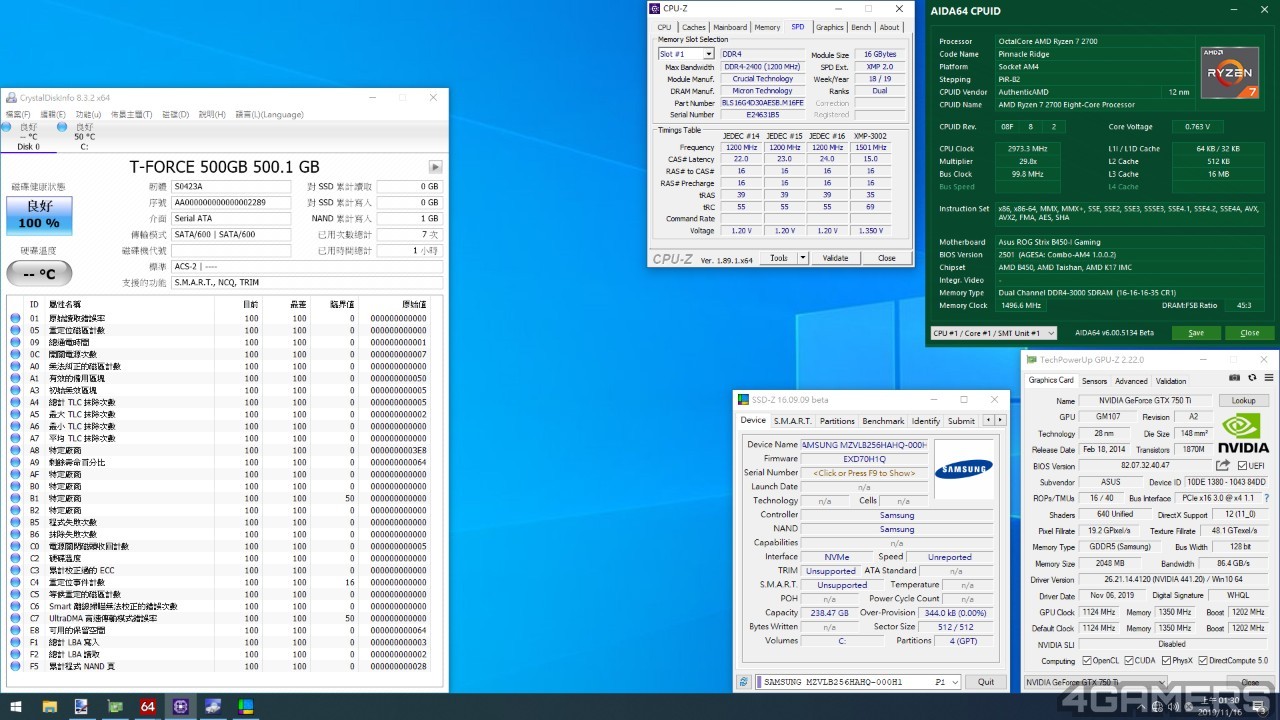Click the Lookup button in GPU-Z
The image size is (1280, 720).
tap(1243, 400)
